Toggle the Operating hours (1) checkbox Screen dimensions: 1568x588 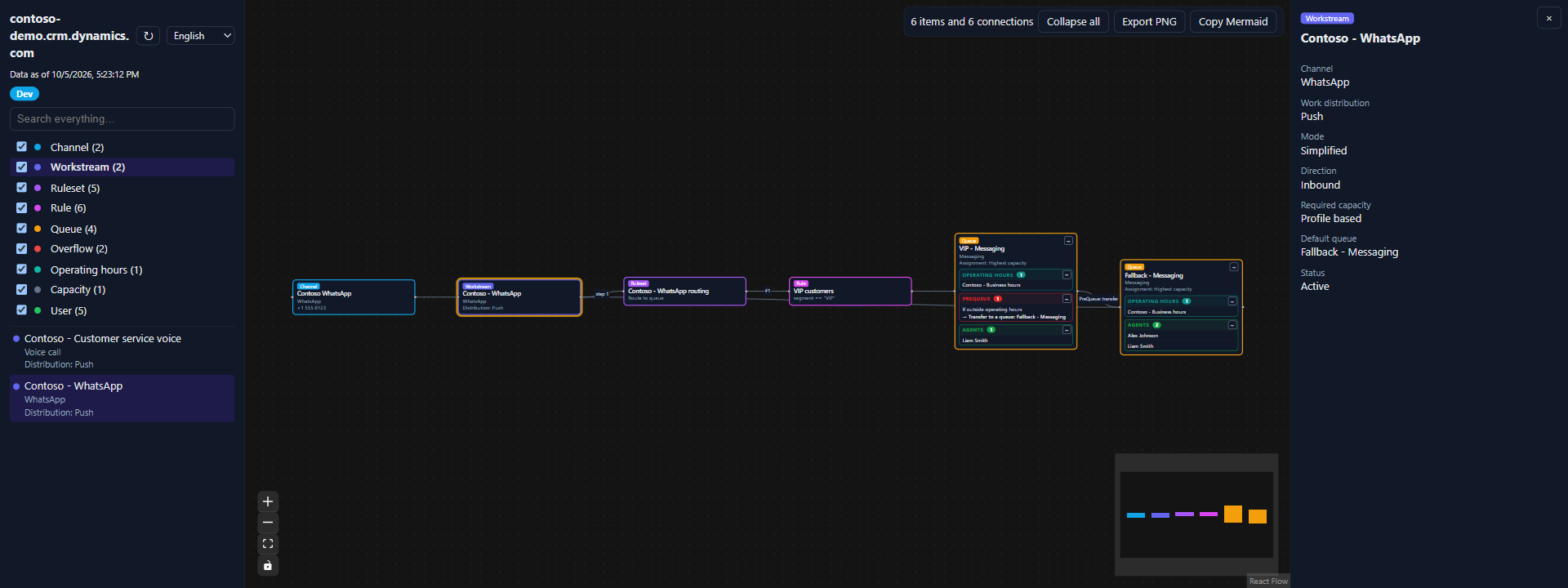point(22,269)
